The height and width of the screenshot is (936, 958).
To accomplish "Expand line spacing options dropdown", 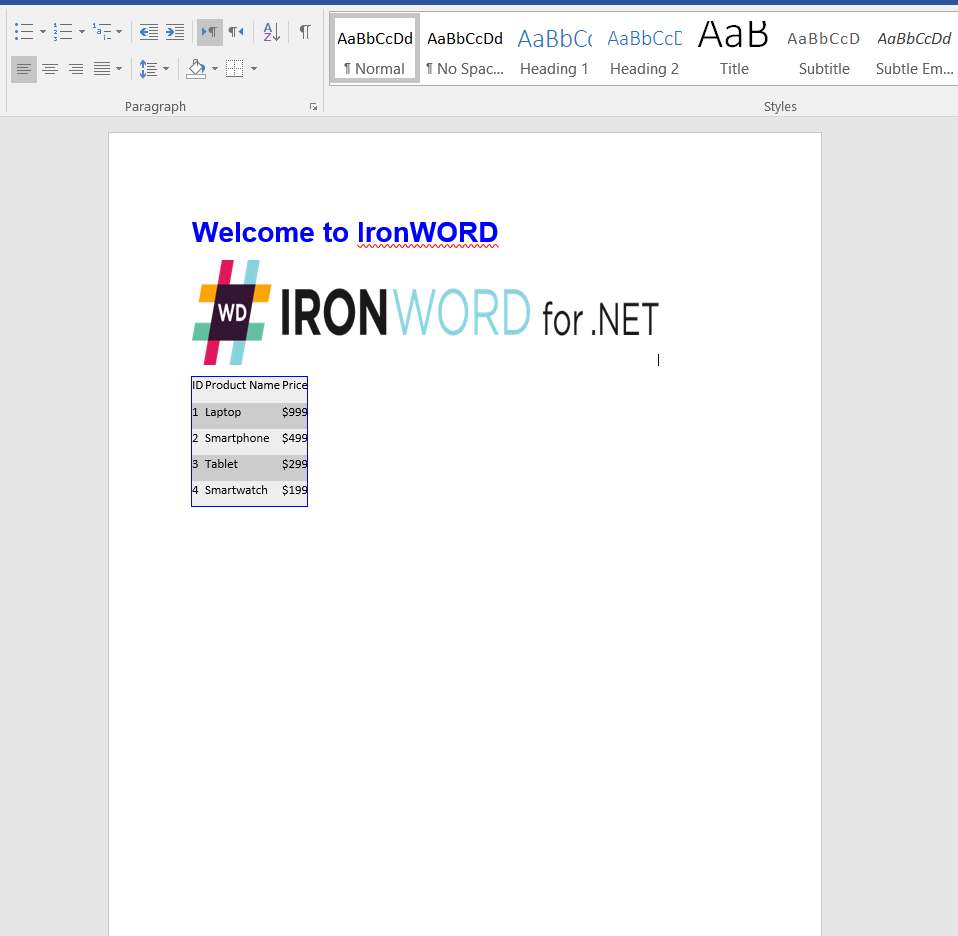I will [166, 69].
